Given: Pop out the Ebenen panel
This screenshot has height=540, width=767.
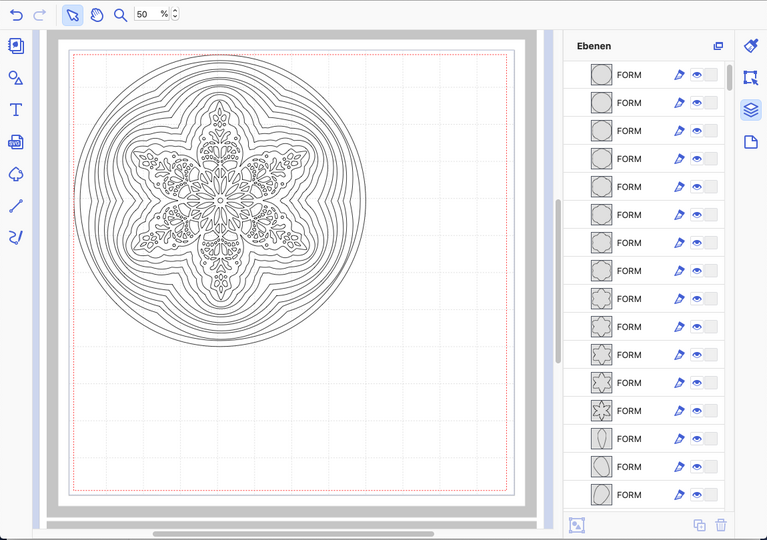Looking at the screenshot, I should point(718,46).
